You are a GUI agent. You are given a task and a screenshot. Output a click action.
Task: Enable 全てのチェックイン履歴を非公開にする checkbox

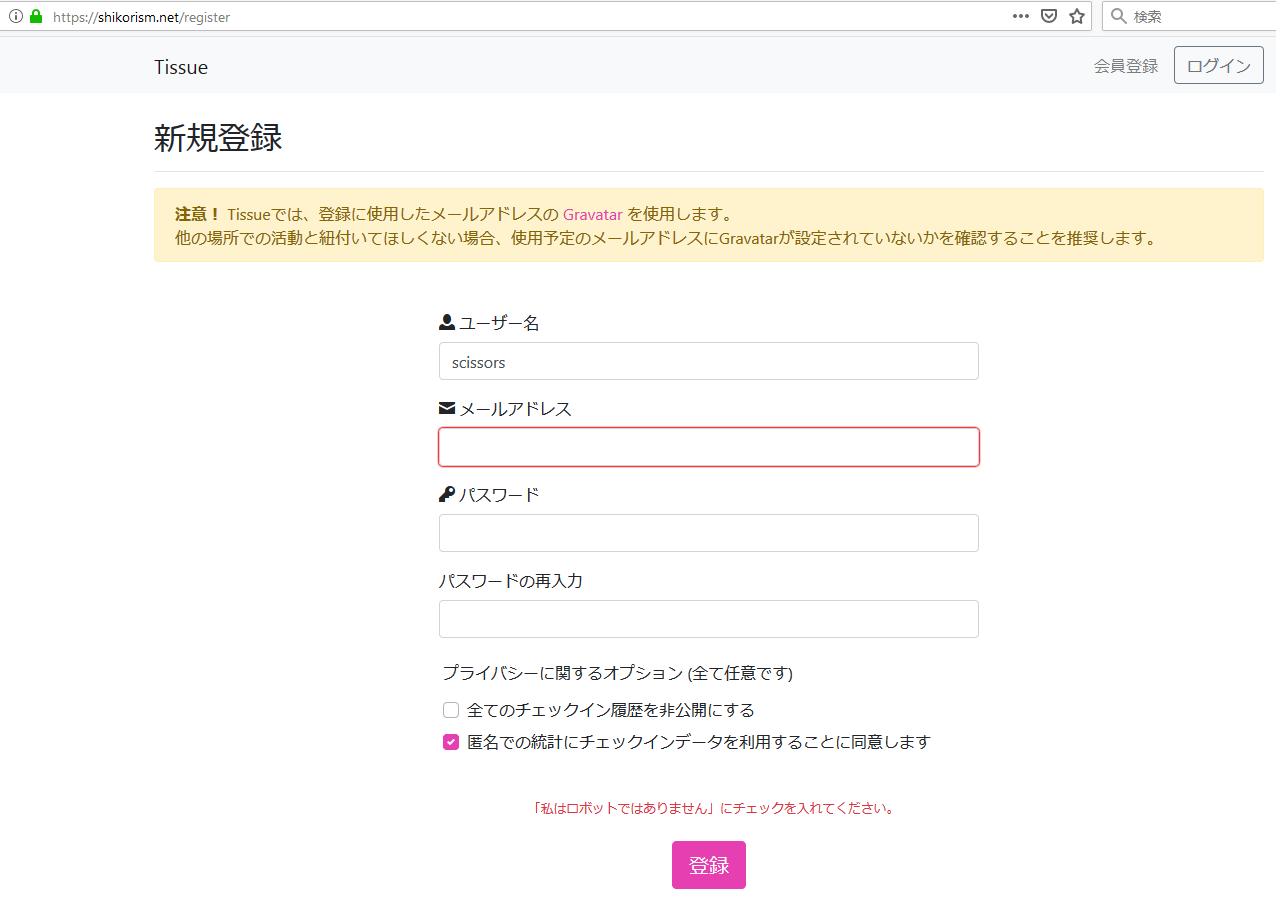tap(451, 710)
